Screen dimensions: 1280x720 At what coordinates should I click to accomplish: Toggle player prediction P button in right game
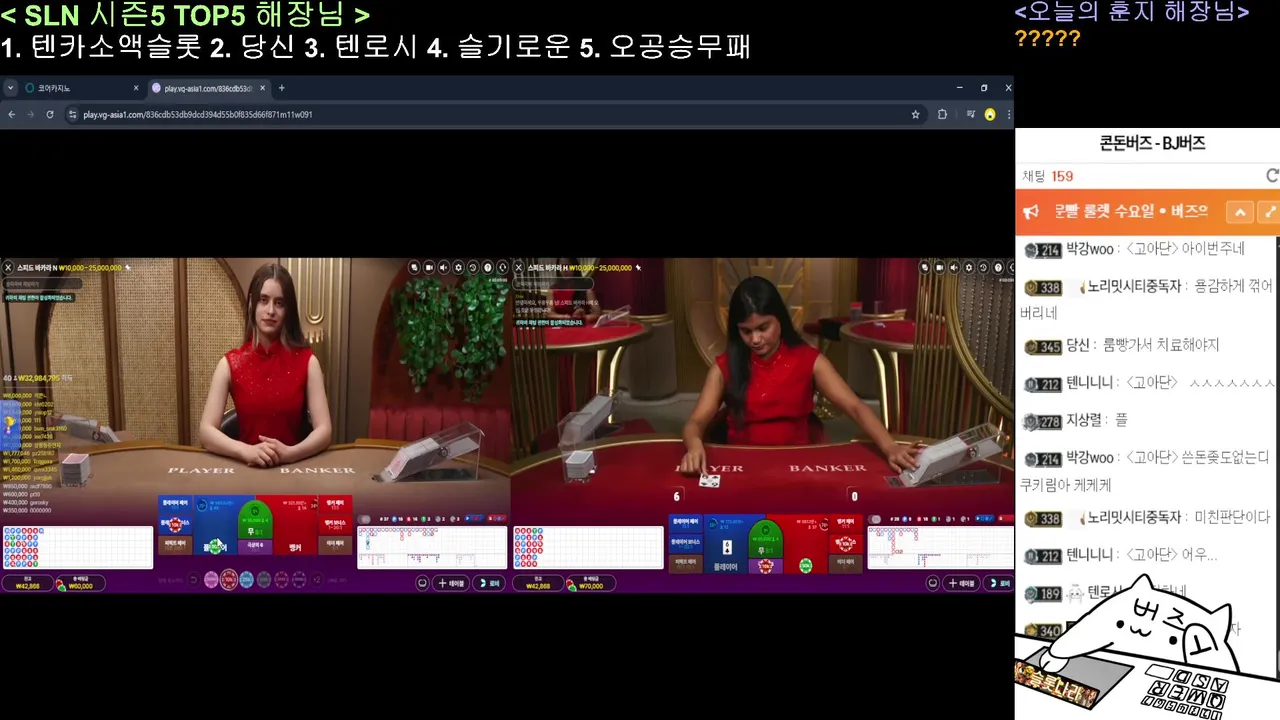click(x=984, y=519)
